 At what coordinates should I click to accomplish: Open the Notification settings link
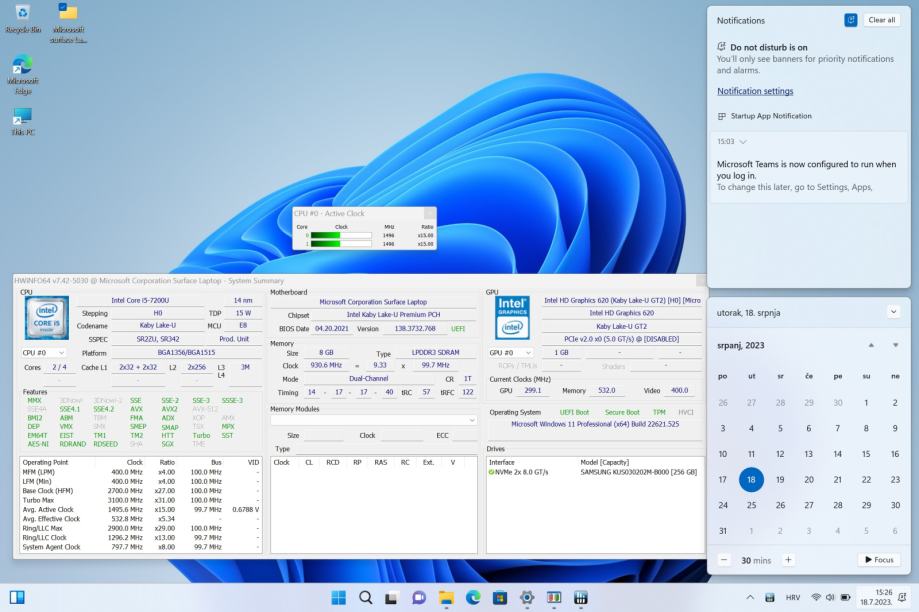coord(755,91)
